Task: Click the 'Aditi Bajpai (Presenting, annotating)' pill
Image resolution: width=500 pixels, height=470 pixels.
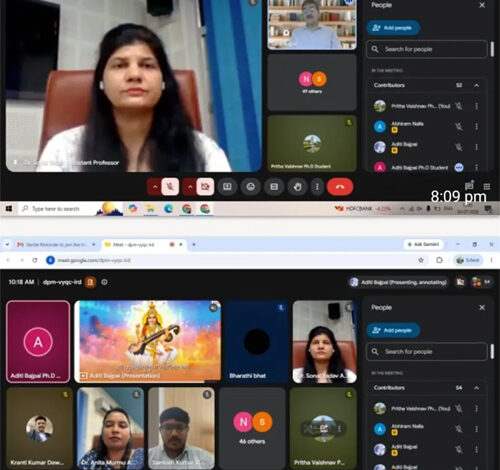Action: pos(398,282)
